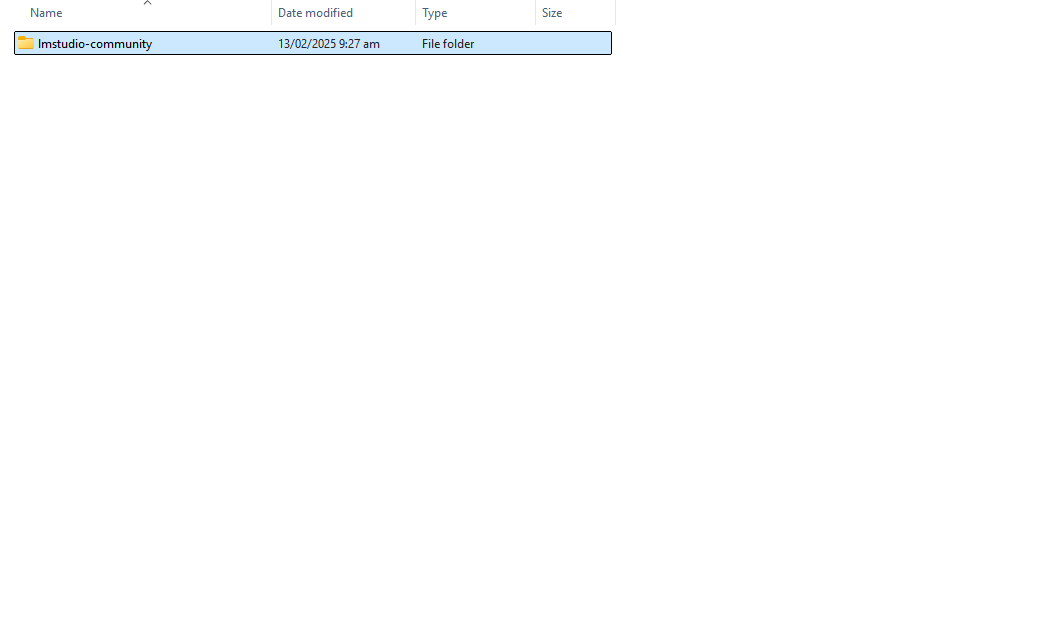Click the 9:27 am time in the folder row

tap(358, 44)
